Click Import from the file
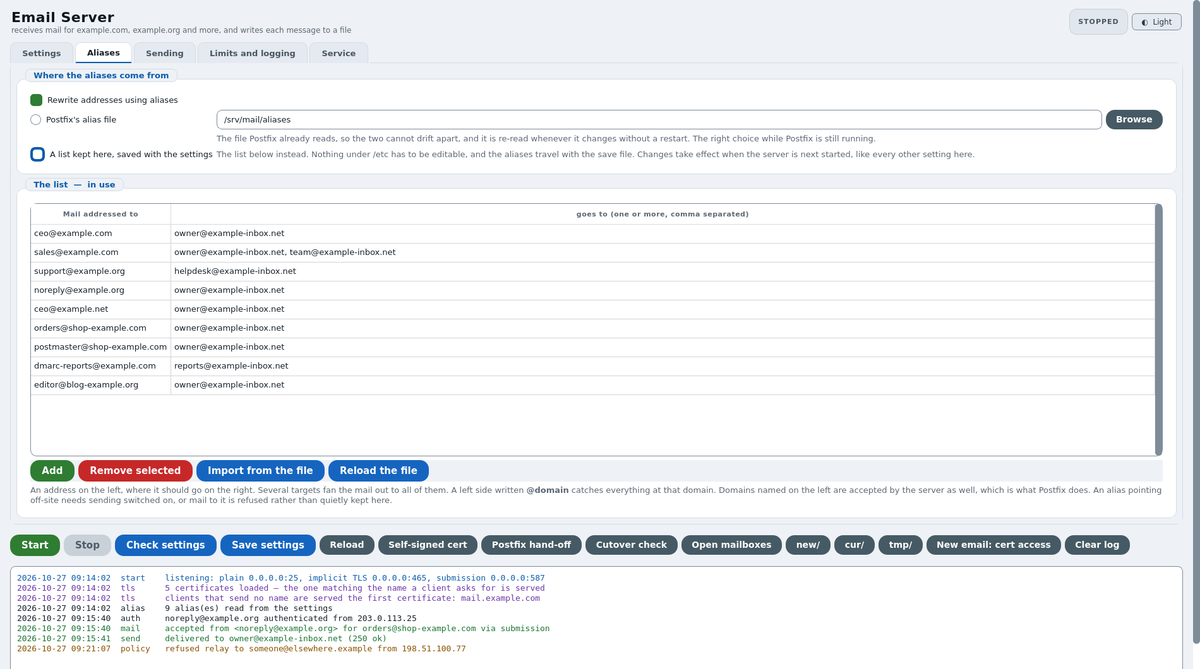This screenshot has height=669, width=1200. click(260, 471)
